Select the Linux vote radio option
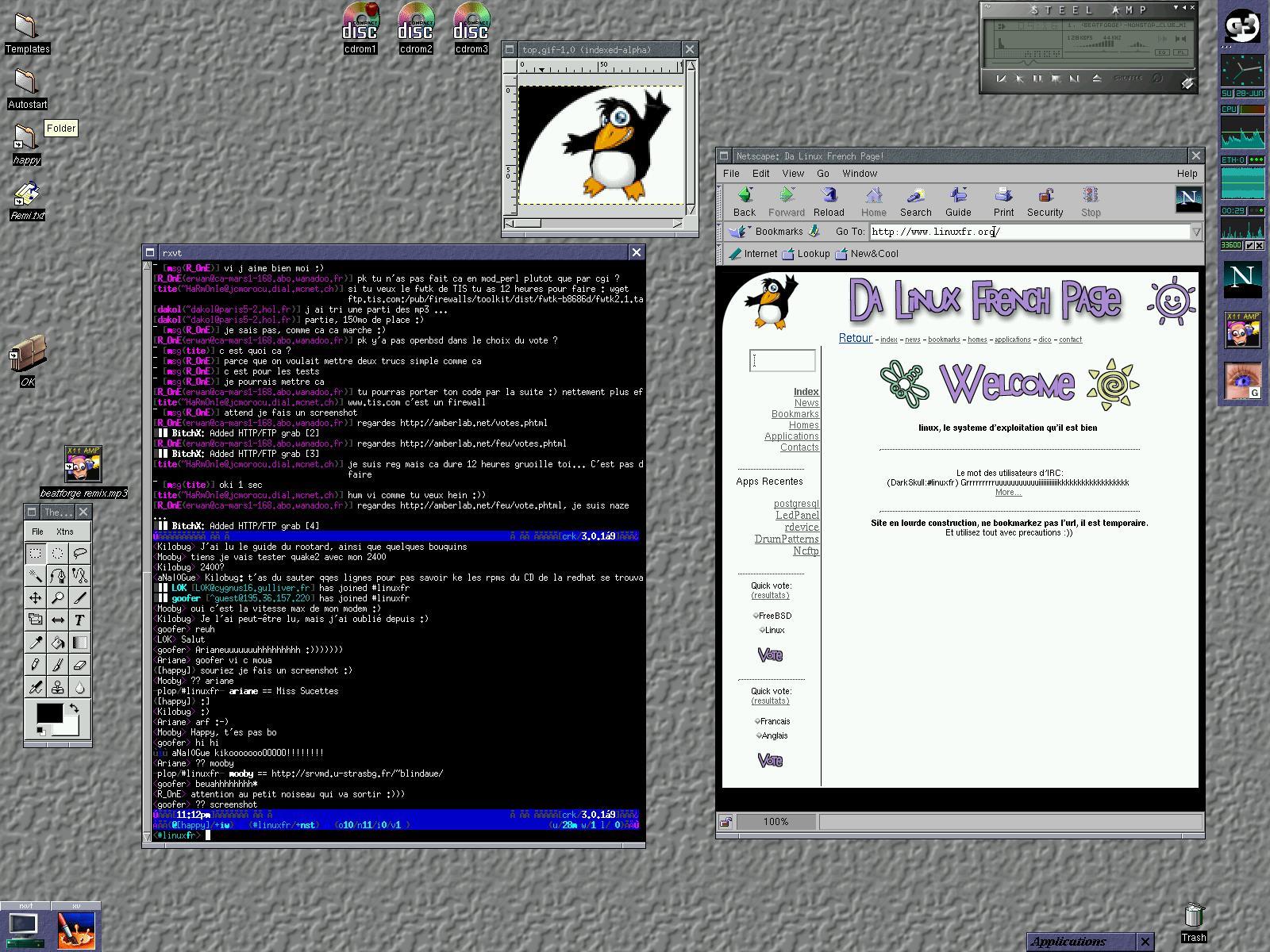 point(762,630)
